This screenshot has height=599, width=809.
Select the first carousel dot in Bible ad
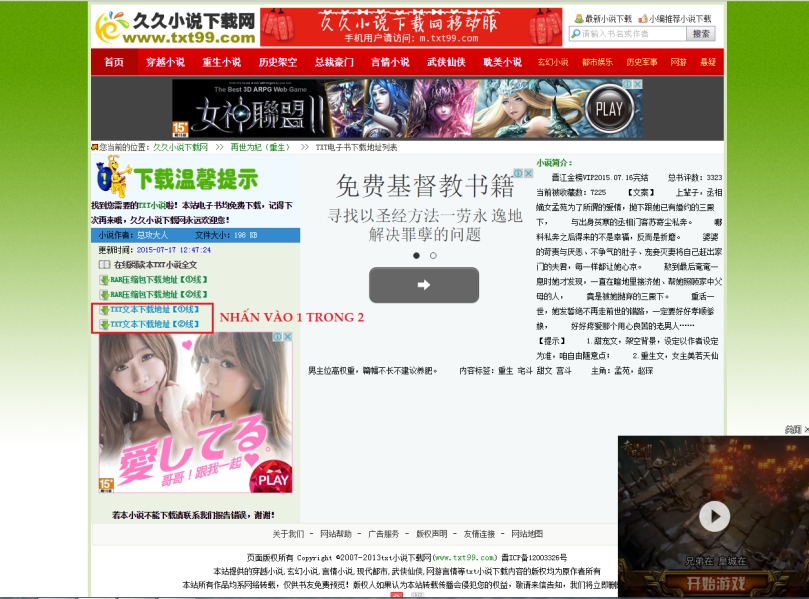(416, 255)
